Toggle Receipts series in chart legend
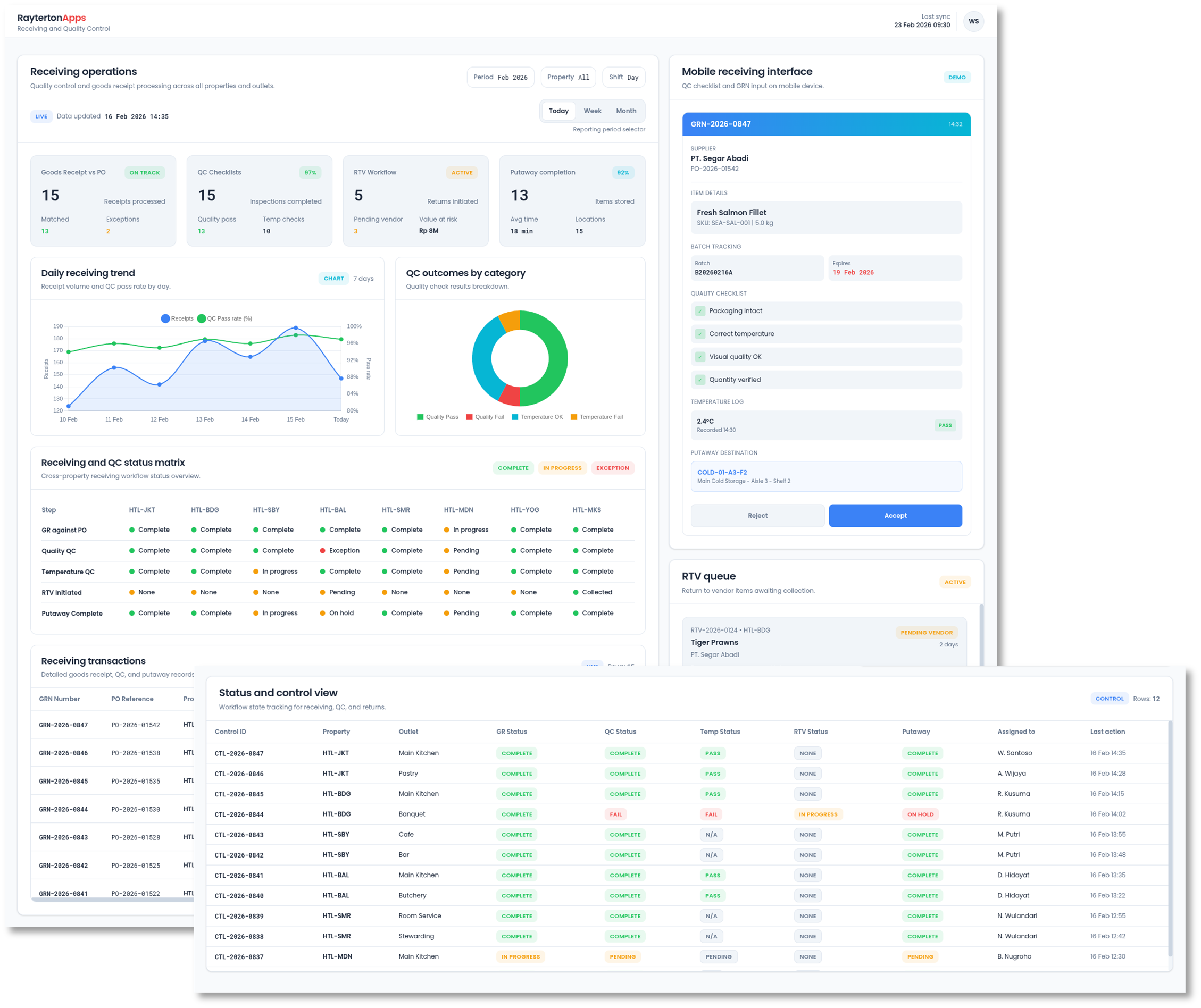Viewport: 1201px width, 1008px height. (x=165, y=318)
